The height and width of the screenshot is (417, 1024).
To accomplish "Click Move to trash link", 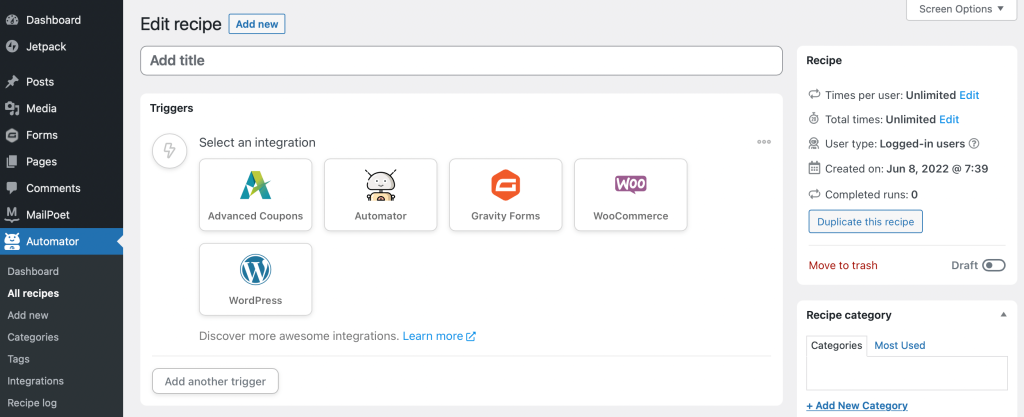I will (x=843, y=266).
